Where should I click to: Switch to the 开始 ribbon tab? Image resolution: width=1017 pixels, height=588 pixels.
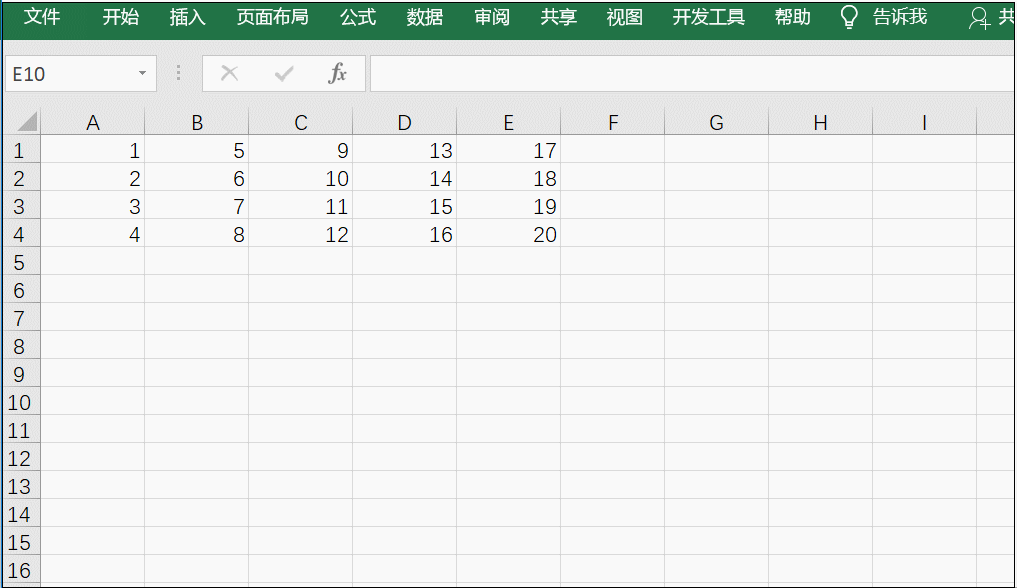click(119, 17)
